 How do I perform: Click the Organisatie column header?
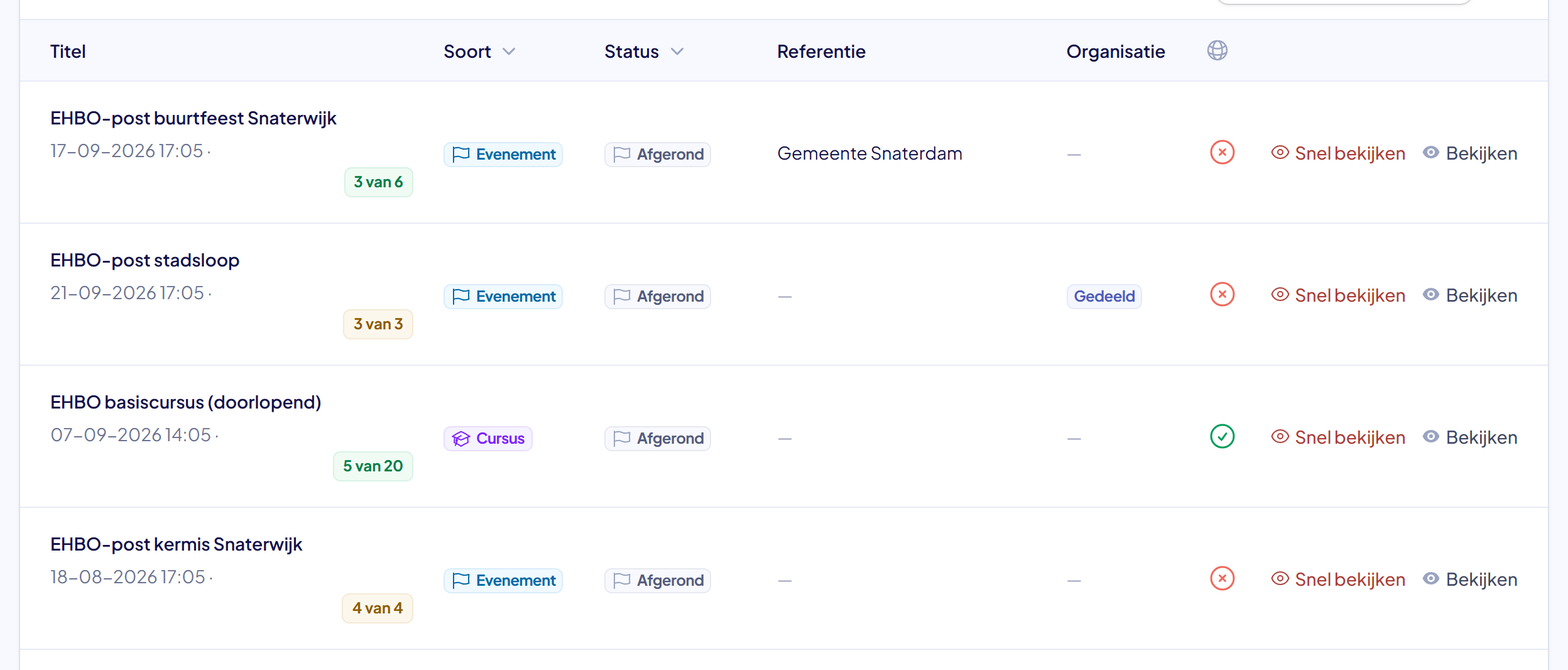pos(1116,52)
